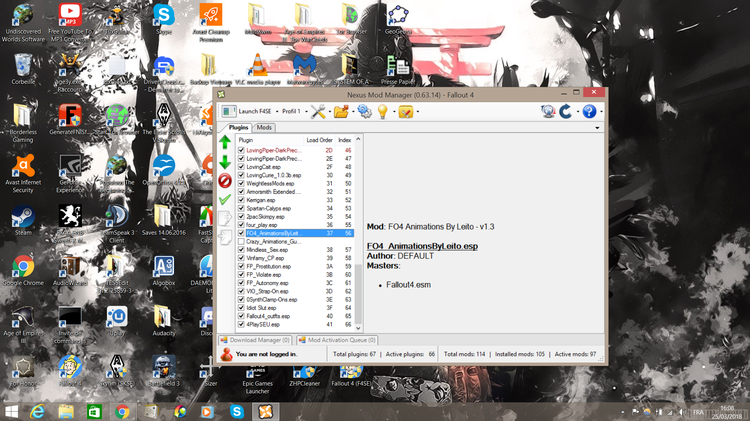Expand the refresh arrow dropdown
Screen dimensions: 750x421
577,112
